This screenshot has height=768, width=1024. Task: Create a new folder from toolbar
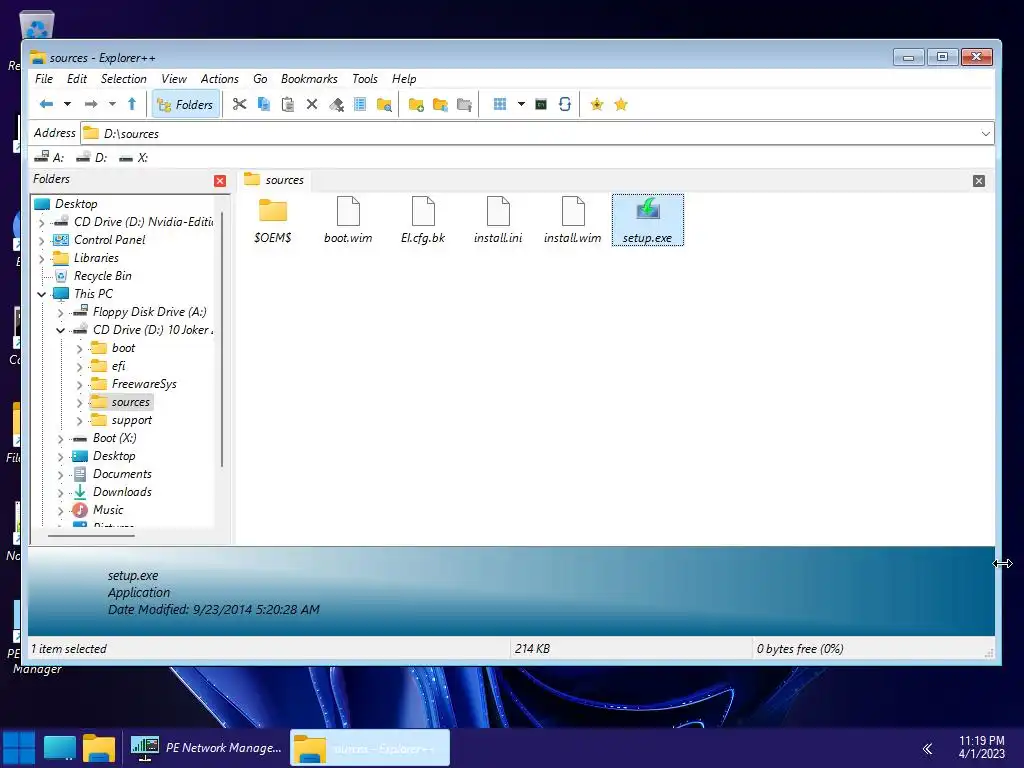pos(416,104)
